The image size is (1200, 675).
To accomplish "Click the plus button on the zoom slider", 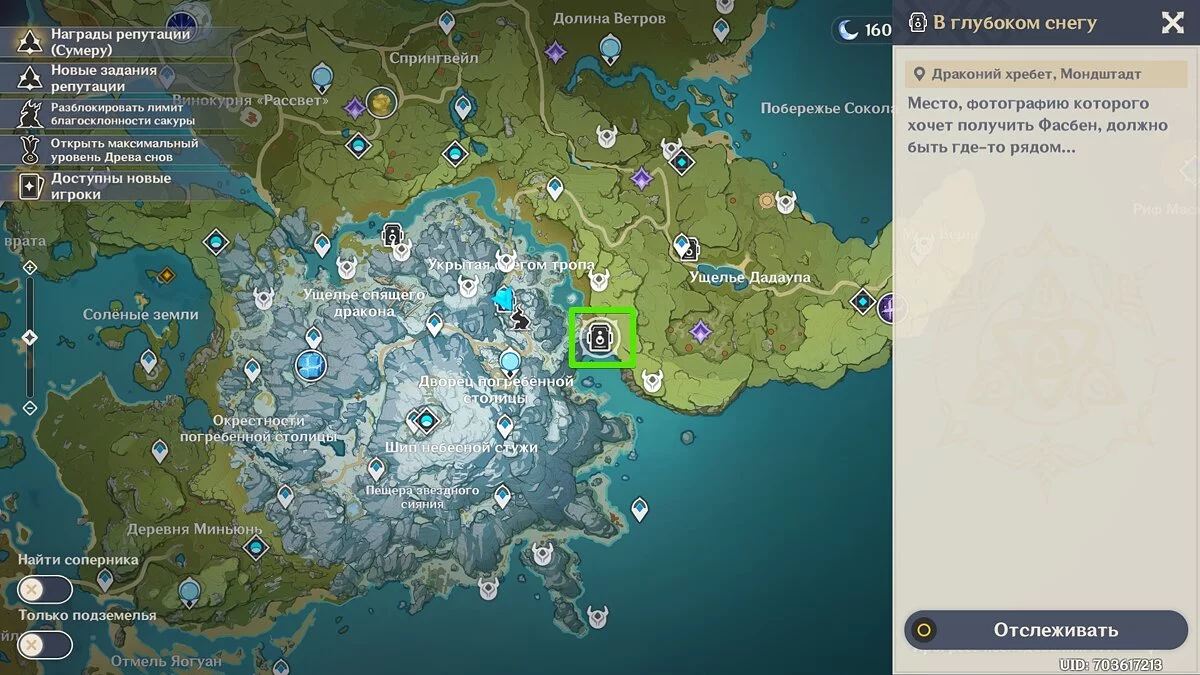I will (29, 267).
